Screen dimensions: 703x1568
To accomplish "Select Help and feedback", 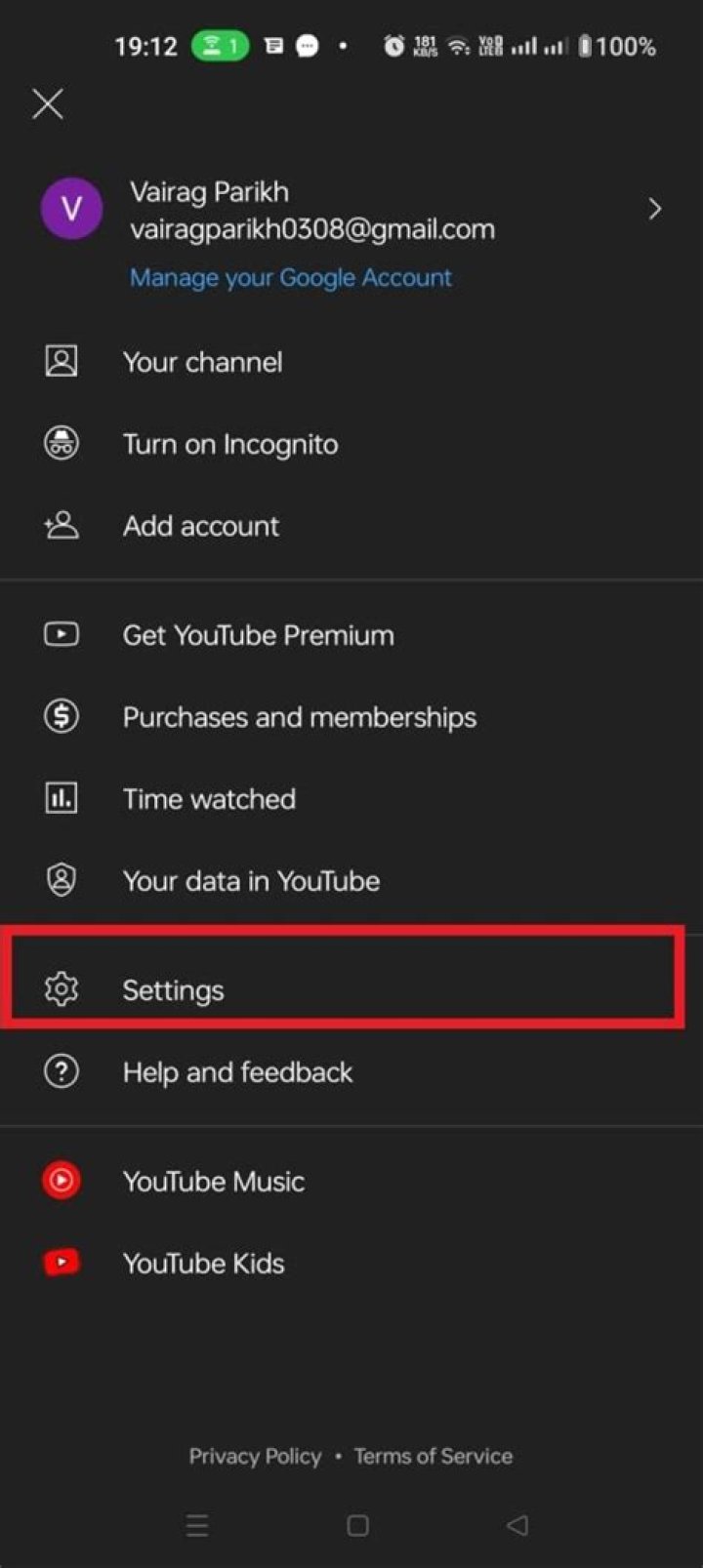I will coord(237,1071).
